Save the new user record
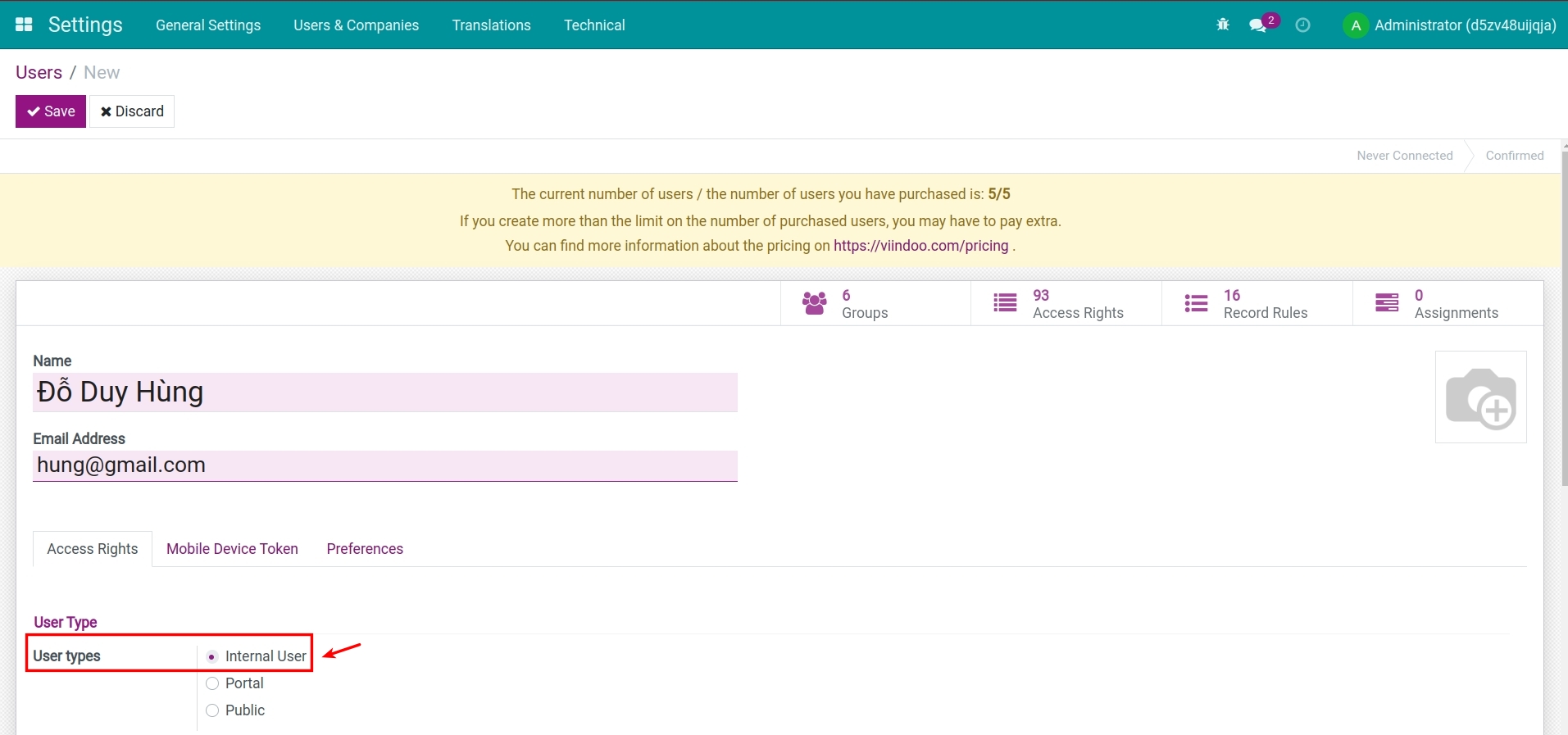Viewport: 1568px width, 735px height. [x=51, y=111]
